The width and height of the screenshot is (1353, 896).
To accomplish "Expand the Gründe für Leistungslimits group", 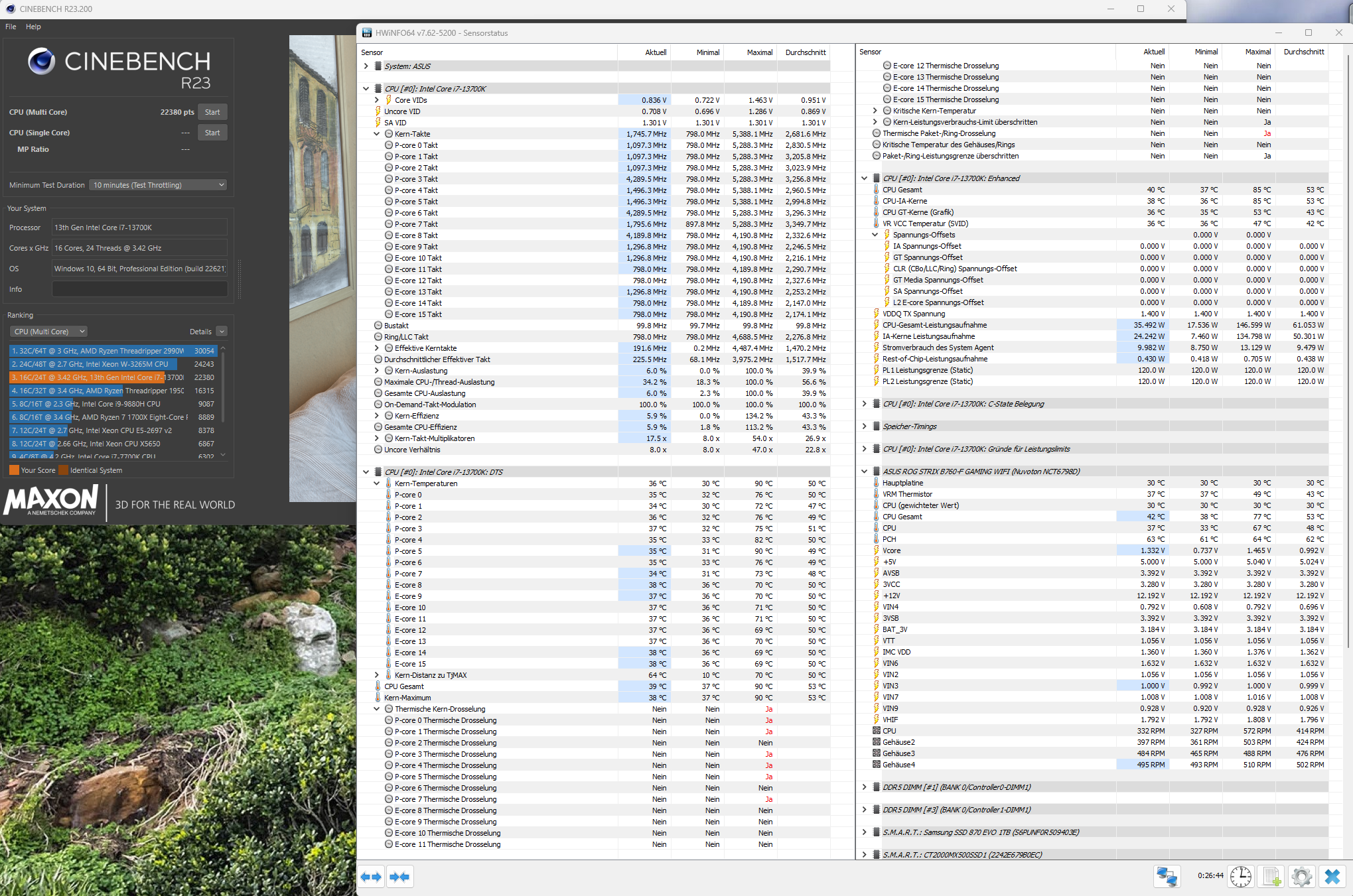I will coord(864,449).
